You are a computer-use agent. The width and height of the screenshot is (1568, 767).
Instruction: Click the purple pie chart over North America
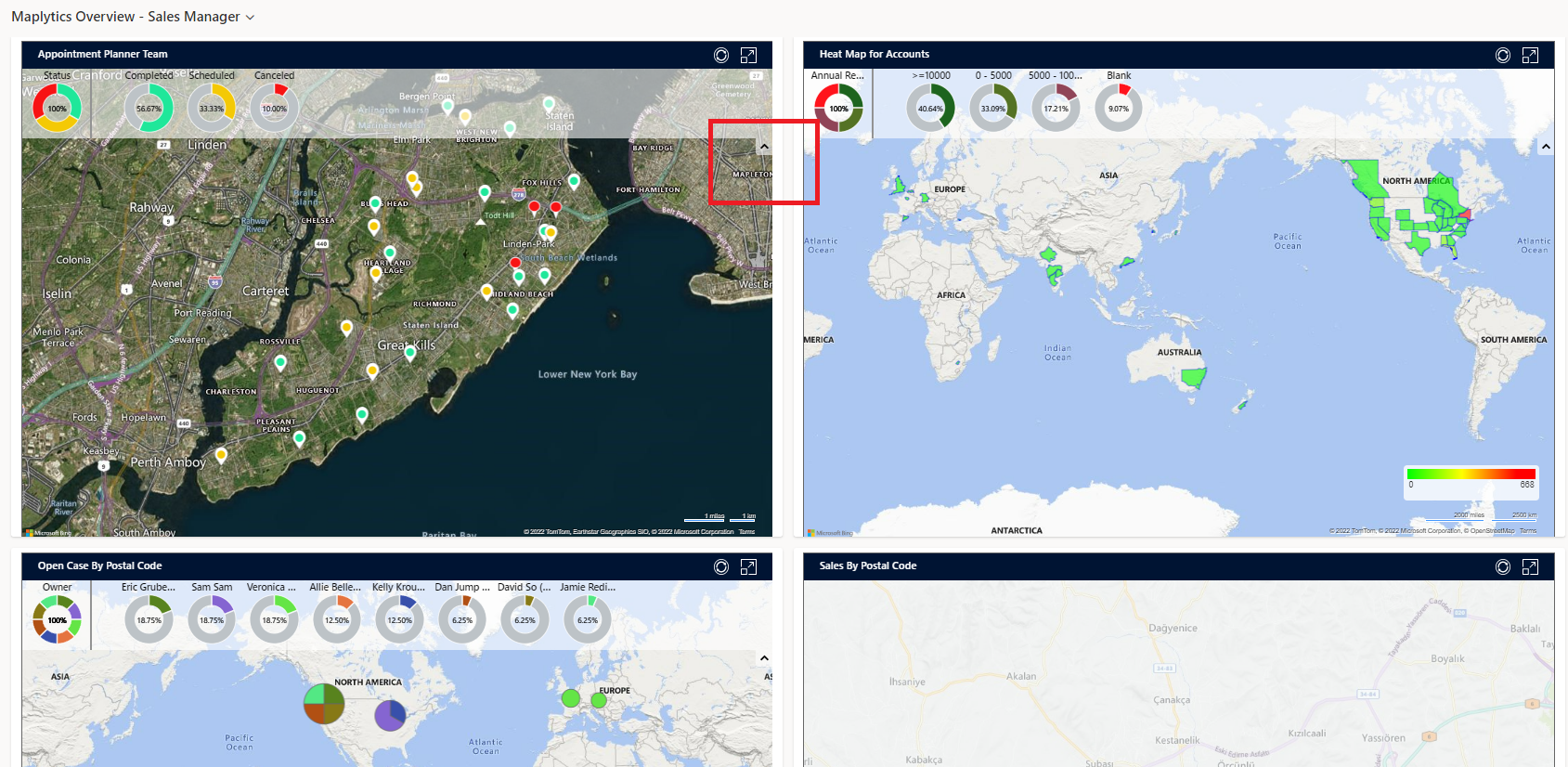(x=390, y=715)
